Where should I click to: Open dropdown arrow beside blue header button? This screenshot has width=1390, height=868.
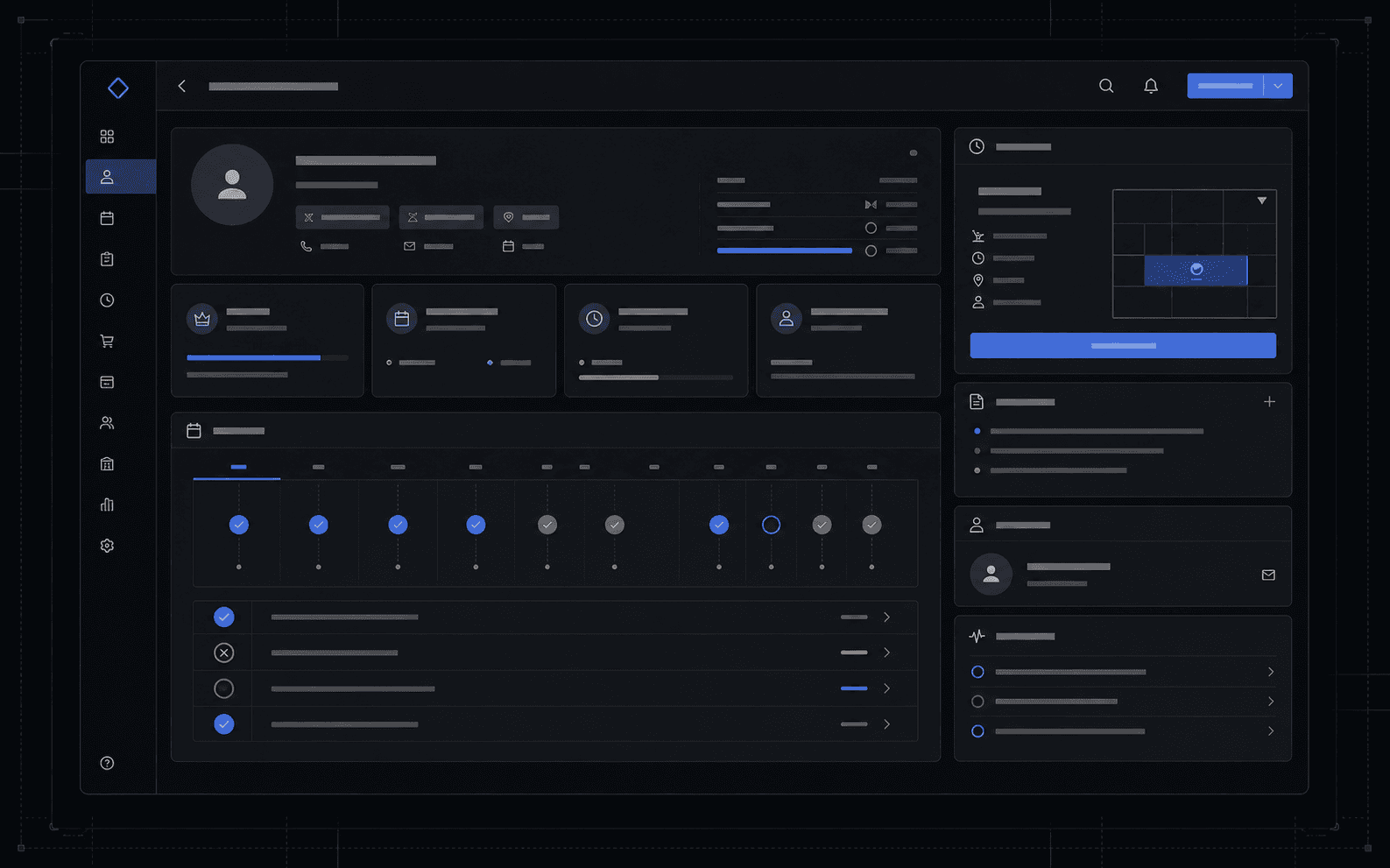(x=1278, y=86)
